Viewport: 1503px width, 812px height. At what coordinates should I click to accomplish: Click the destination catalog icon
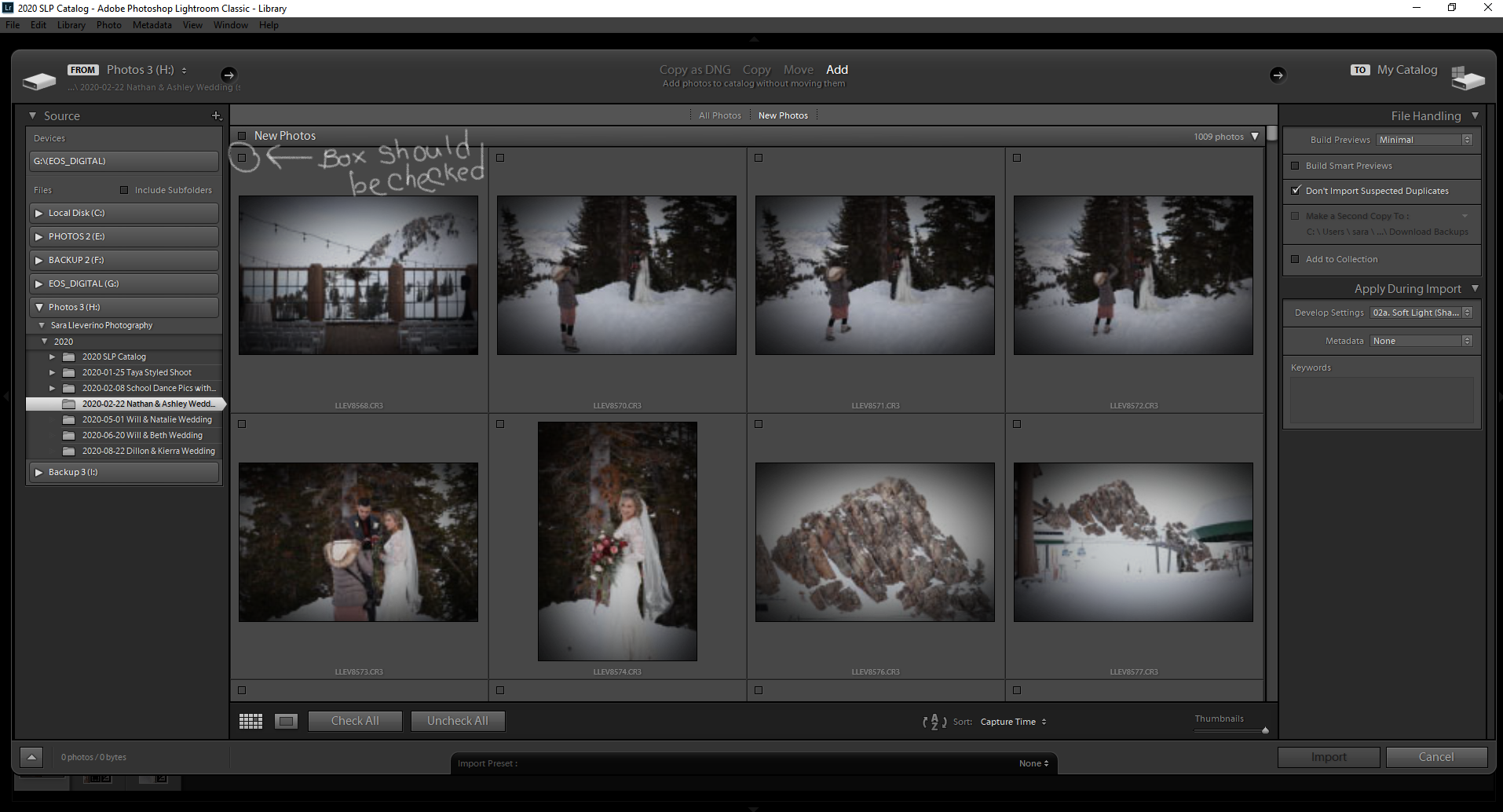point(1468,78)
